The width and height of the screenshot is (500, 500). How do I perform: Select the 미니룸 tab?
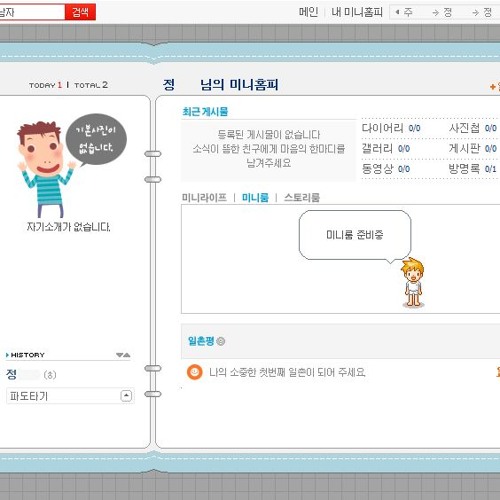click(x=255, y=198)
